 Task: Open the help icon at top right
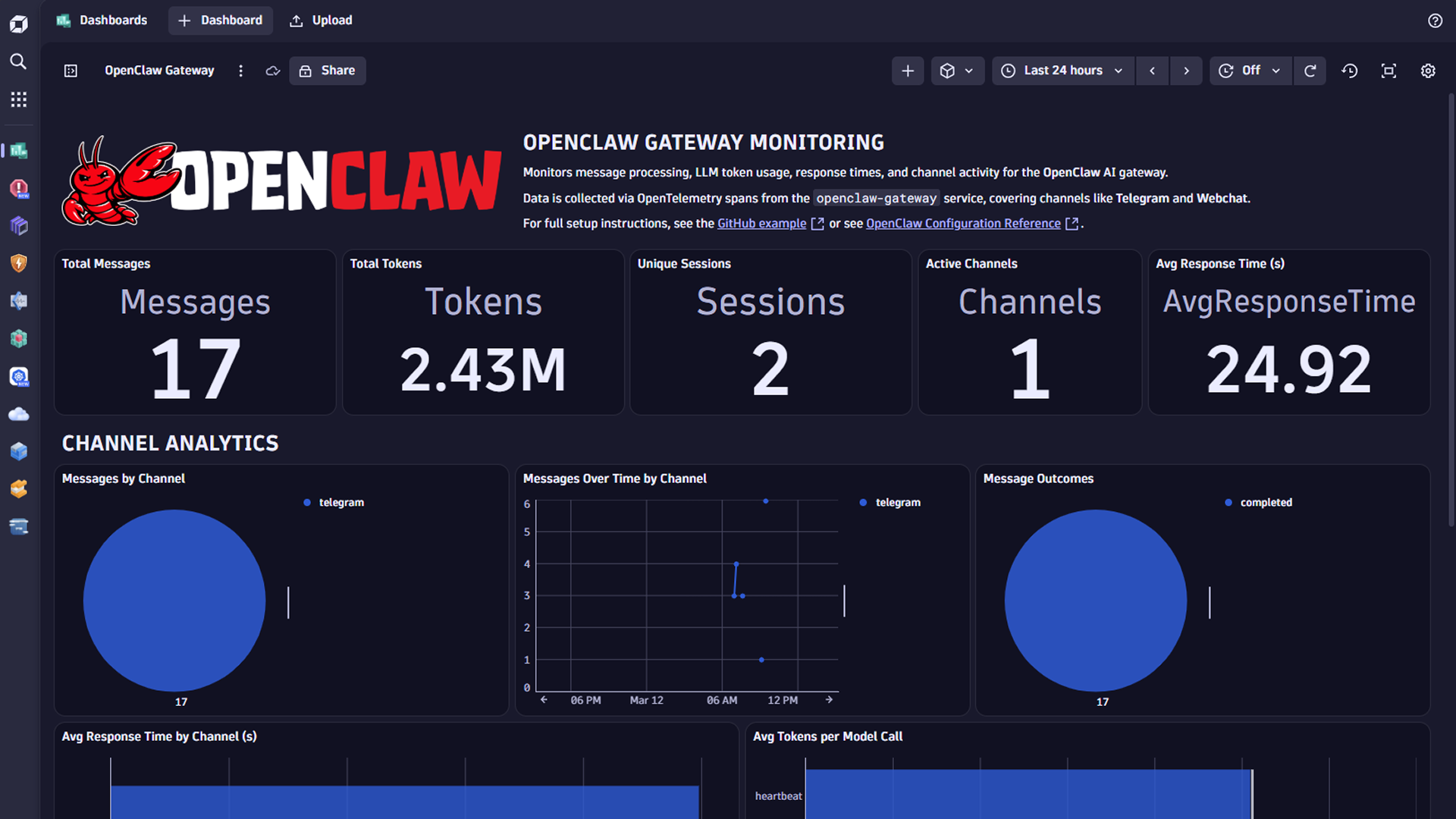[x=1435, y=20]
